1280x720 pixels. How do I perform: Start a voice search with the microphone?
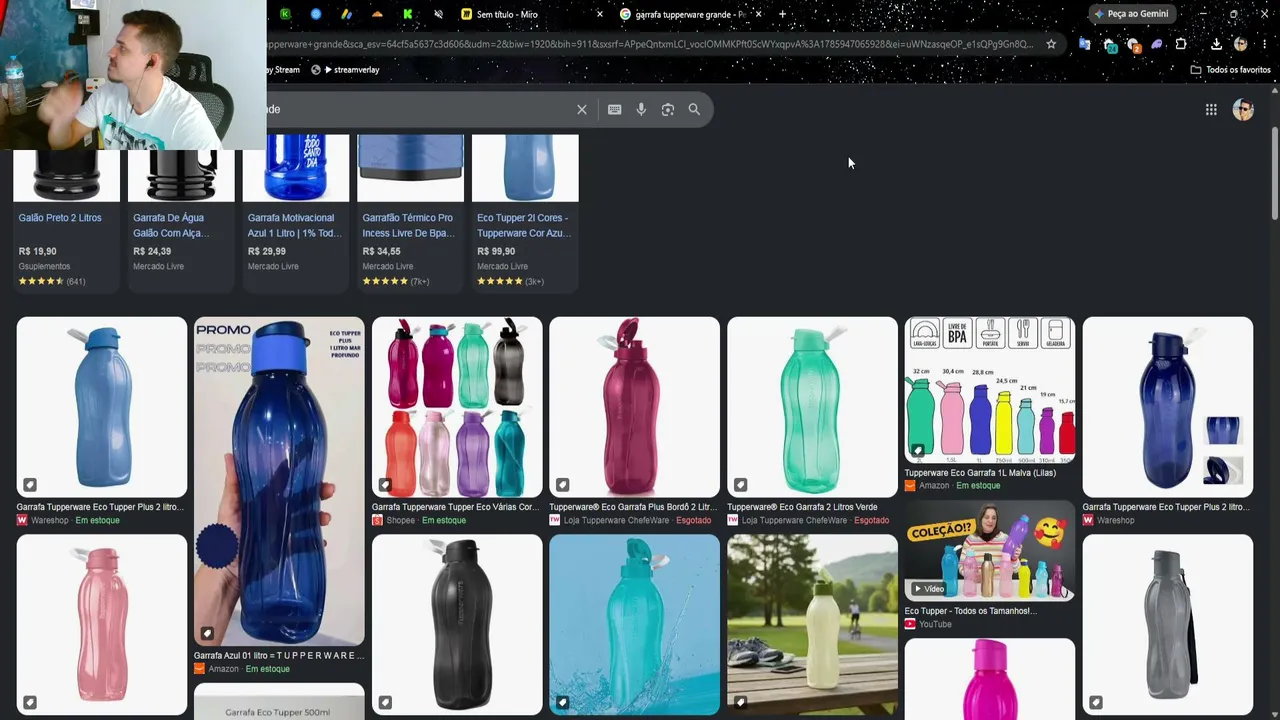point(641,110)
